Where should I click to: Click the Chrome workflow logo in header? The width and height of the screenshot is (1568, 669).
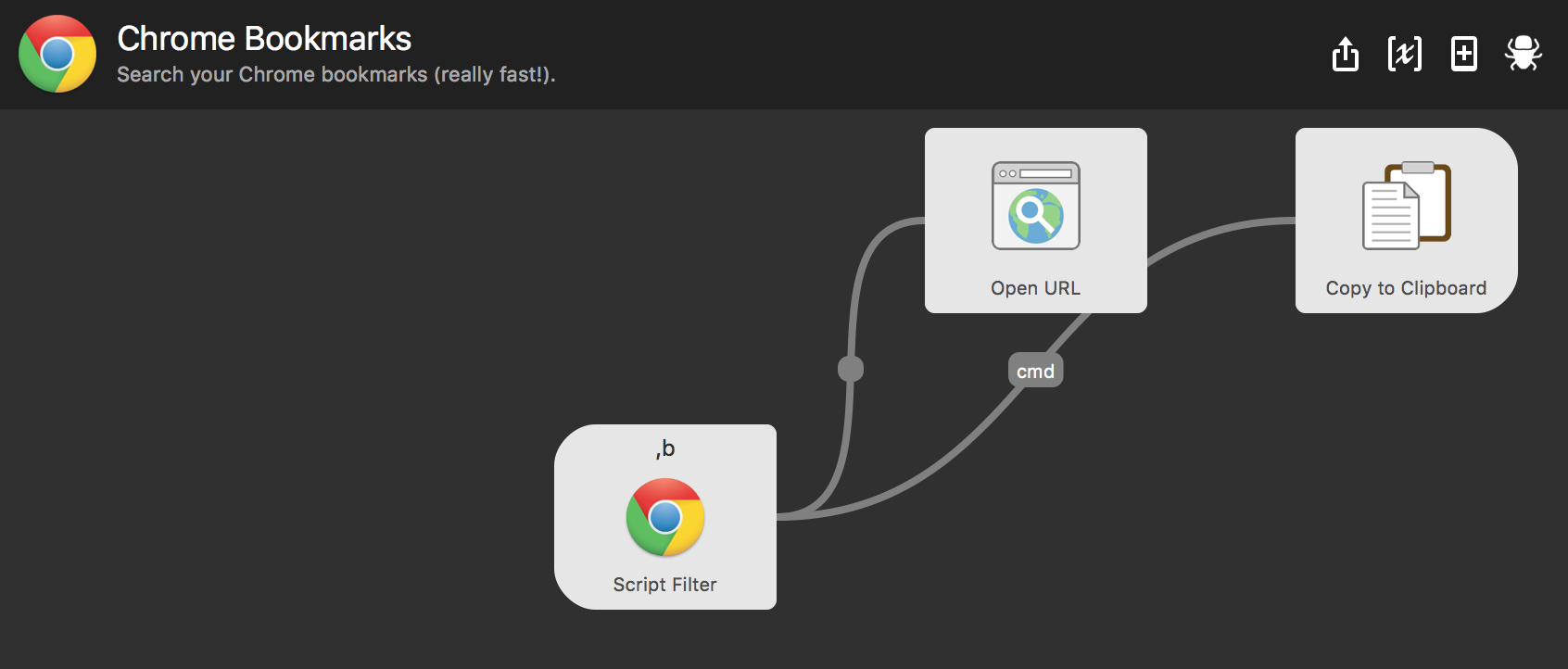click(57, 54)
